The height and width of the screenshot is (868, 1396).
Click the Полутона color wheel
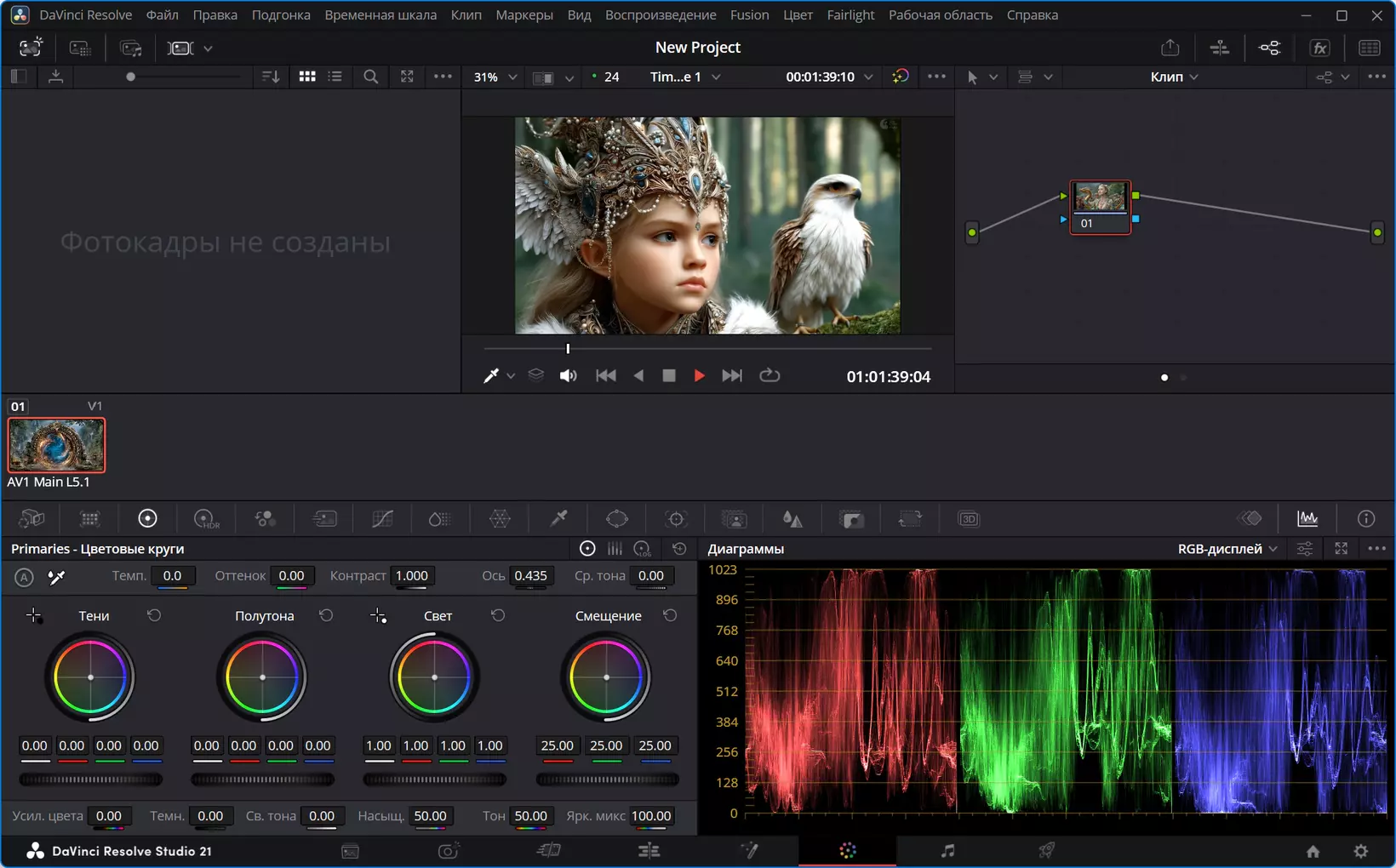[x=262, y=677]
